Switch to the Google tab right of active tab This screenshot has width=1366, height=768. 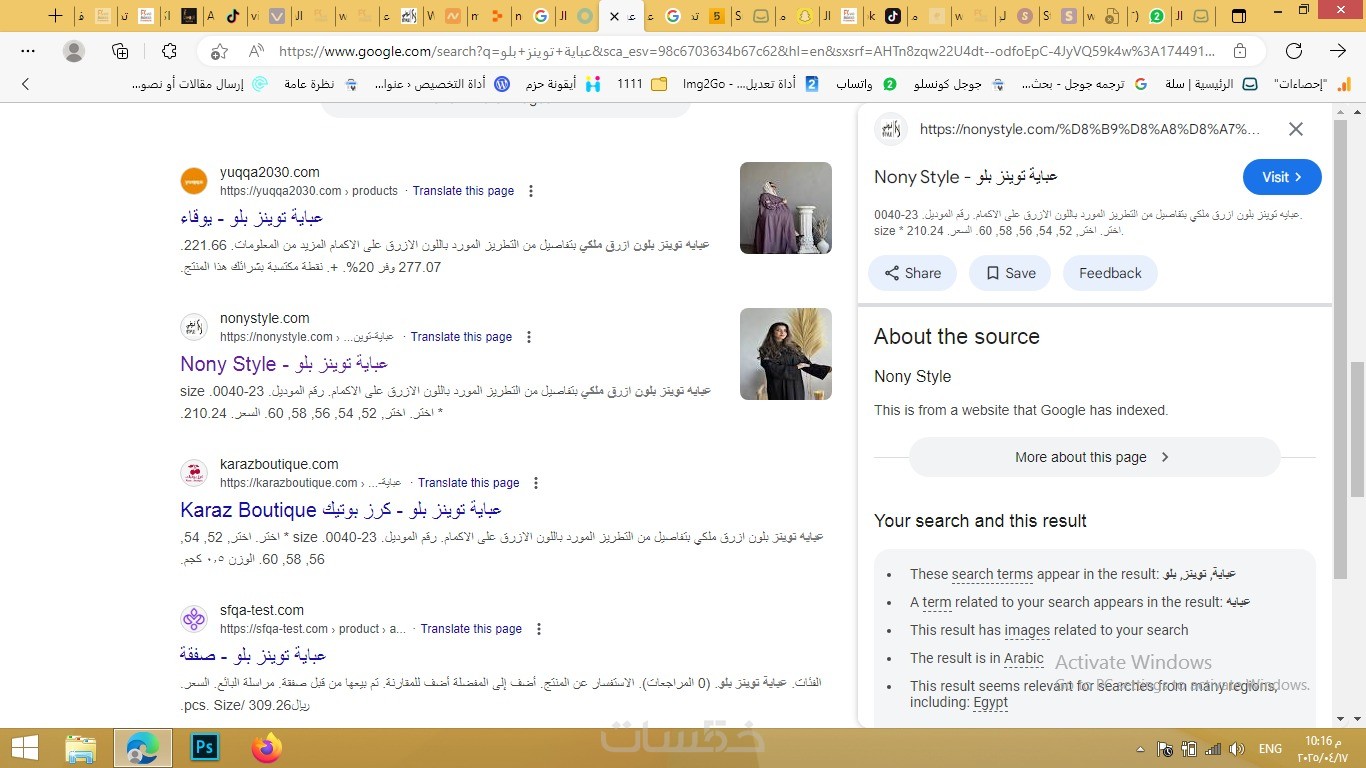point(672,16)
